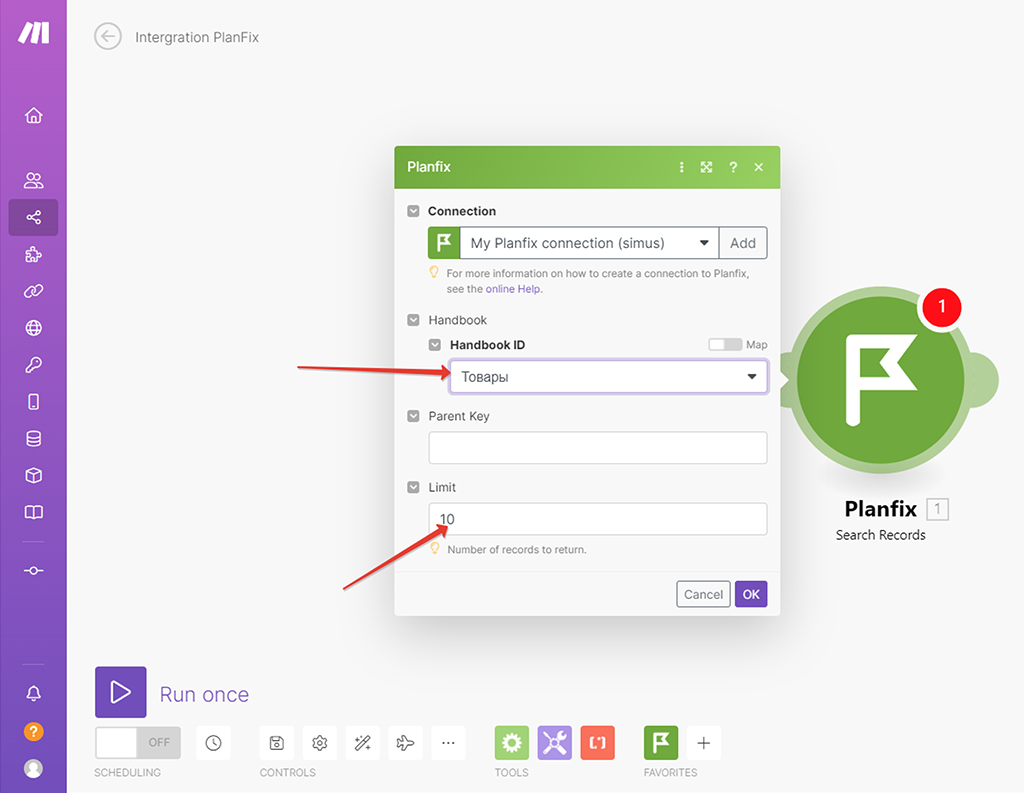Screen dimensions: 1024x793
Task: Add a new Planfix connection
Action: 743,243
